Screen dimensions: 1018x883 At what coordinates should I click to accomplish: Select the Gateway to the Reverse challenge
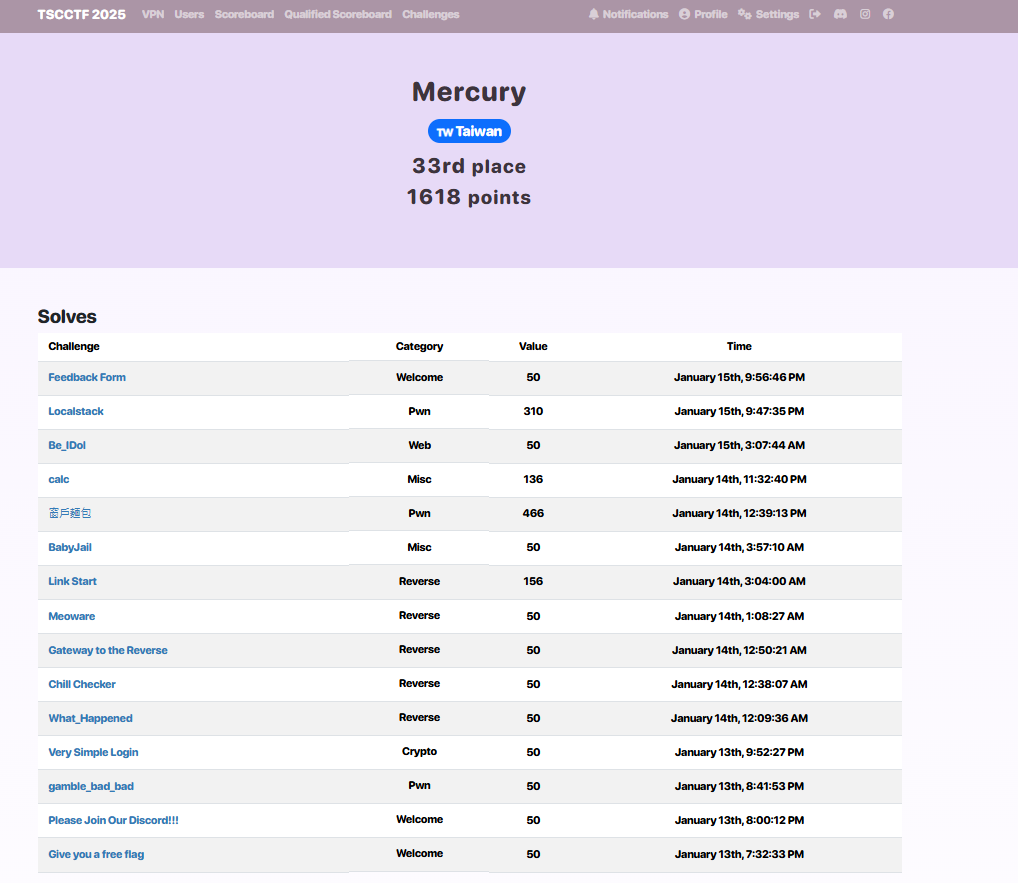(108, 650)
